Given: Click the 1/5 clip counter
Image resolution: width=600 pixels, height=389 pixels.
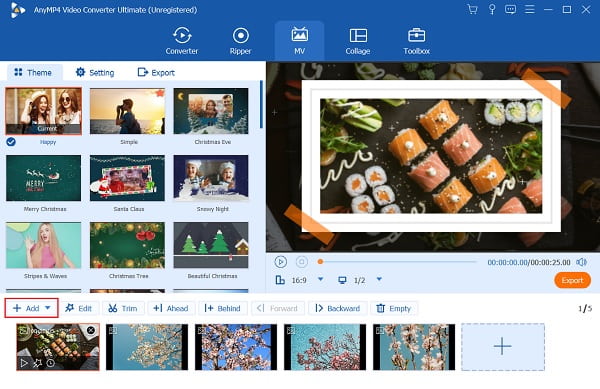Looking at the screenshot, I should (585, 308).
